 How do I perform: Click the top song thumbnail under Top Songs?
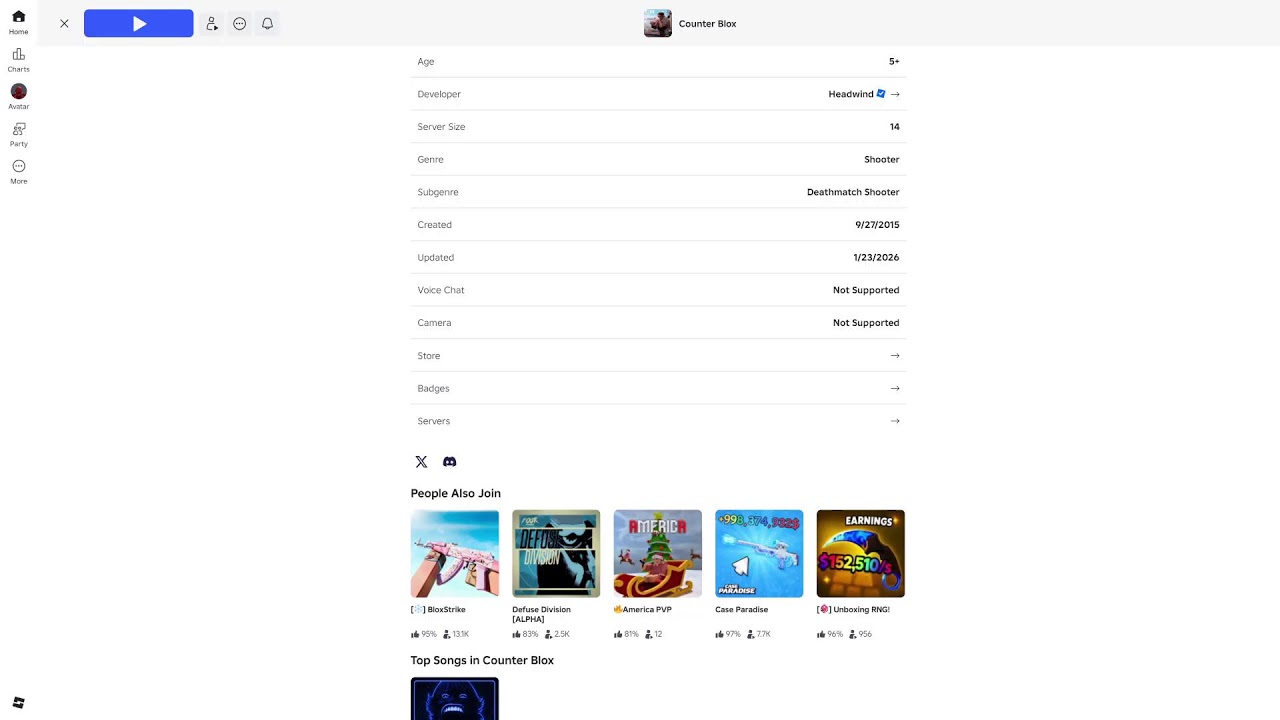pos(455,699)
